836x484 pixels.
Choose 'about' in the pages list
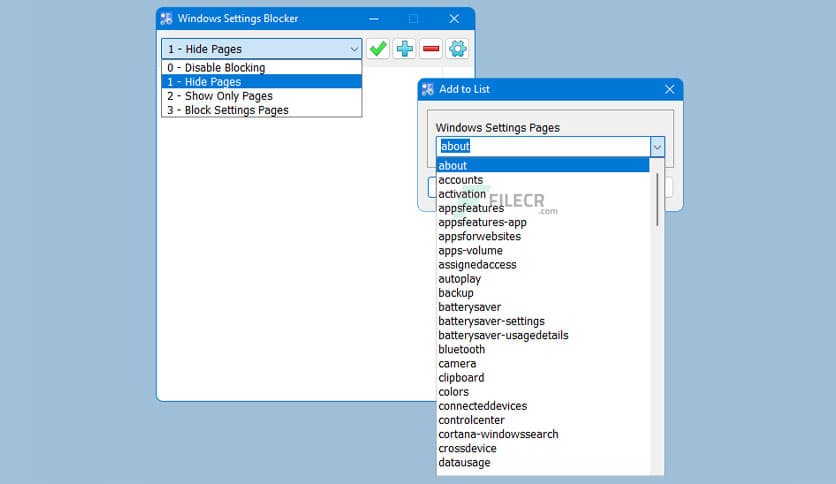pos(543,165)
